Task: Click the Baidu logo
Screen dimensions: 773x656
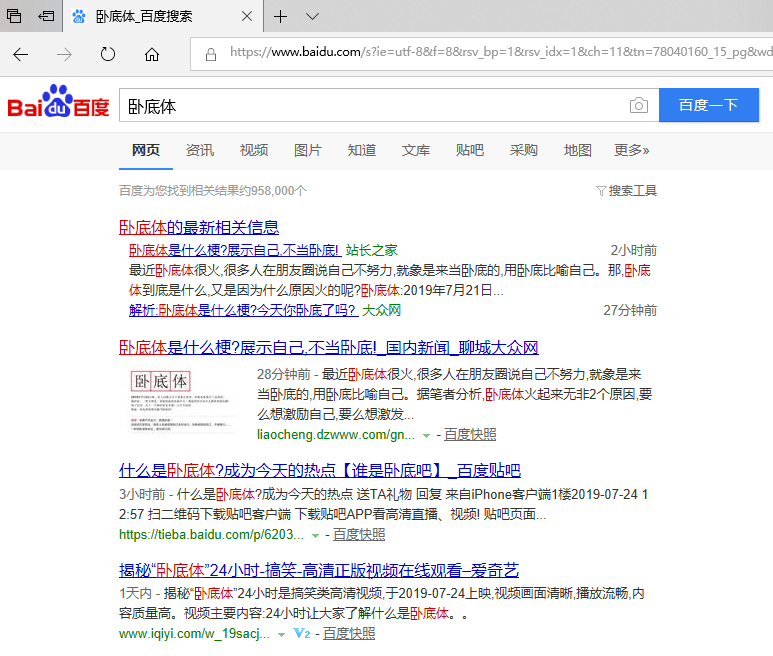Action: [x=58, y=102]
